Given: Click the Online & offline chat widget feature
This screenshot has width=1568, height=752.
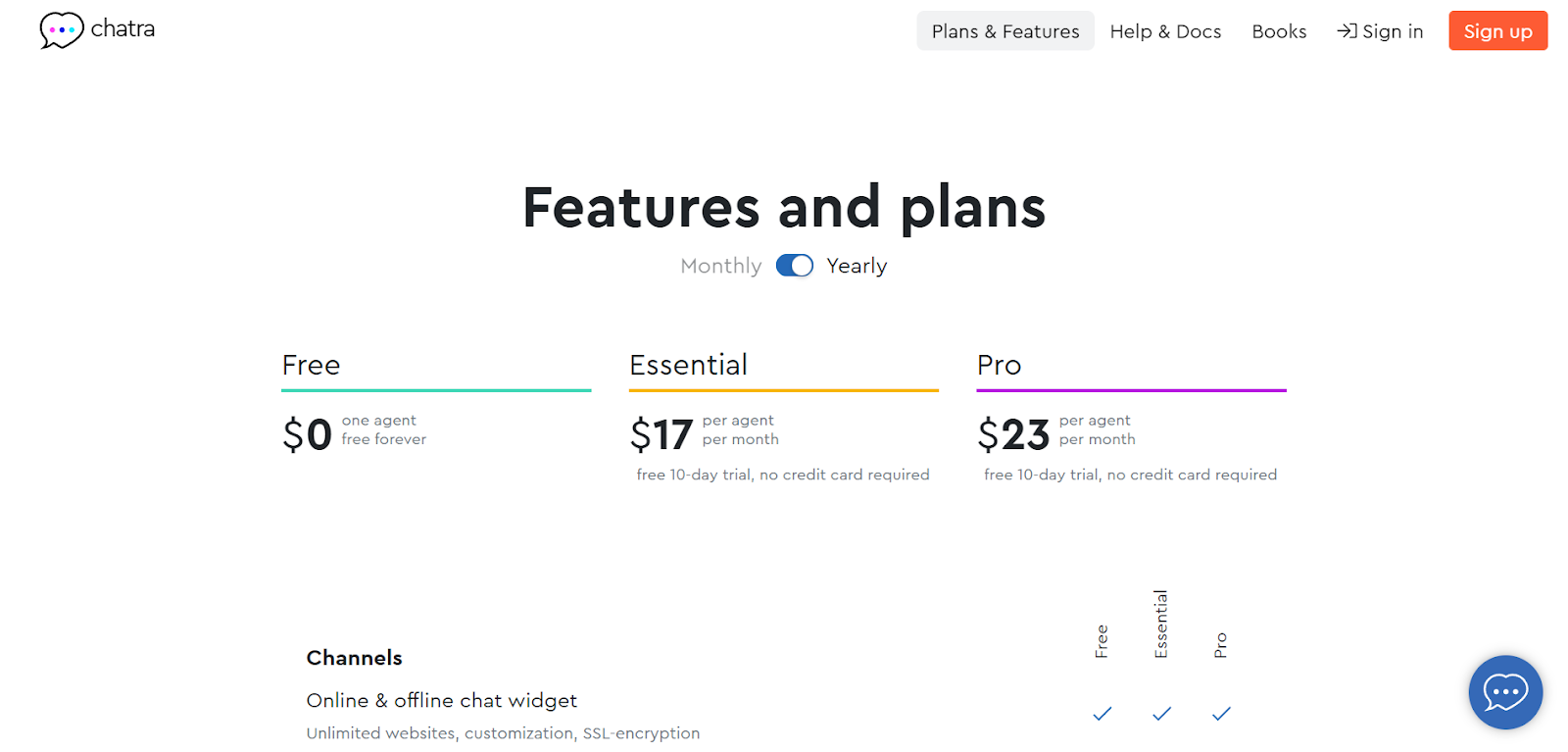Looking at the screenshot, I should coord(441,700).
